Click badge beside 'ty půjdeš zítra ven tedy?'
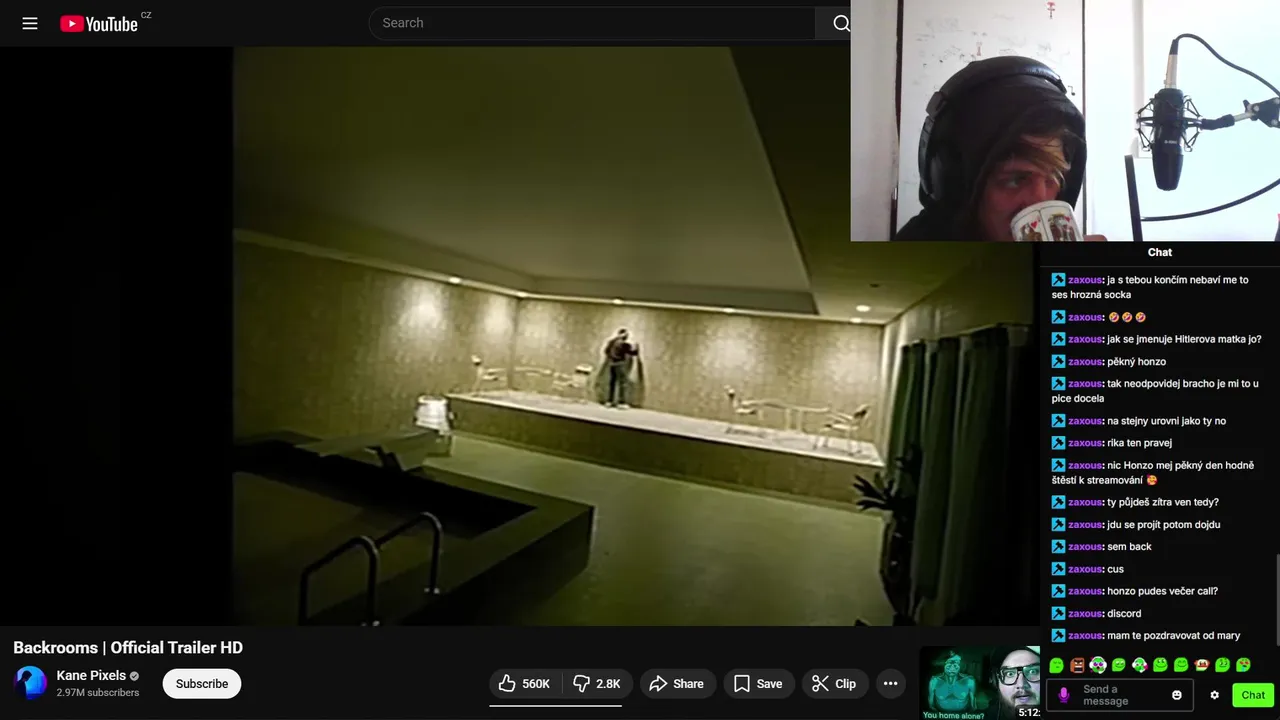1280x720 pixels. (x=1058, y=502)
